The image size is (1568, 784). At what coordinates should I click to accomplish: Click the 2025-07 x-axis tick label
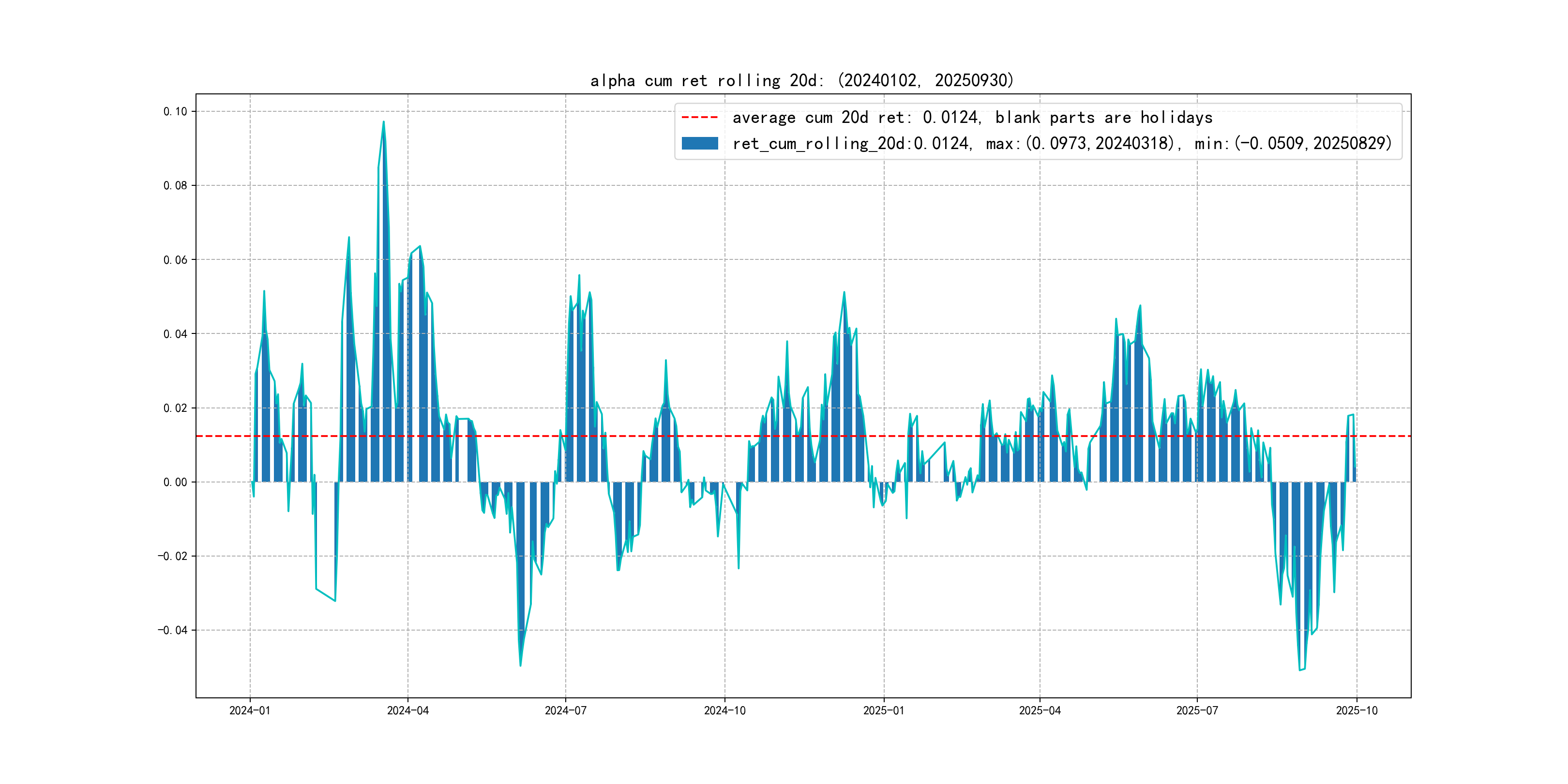click(1197, 710)
